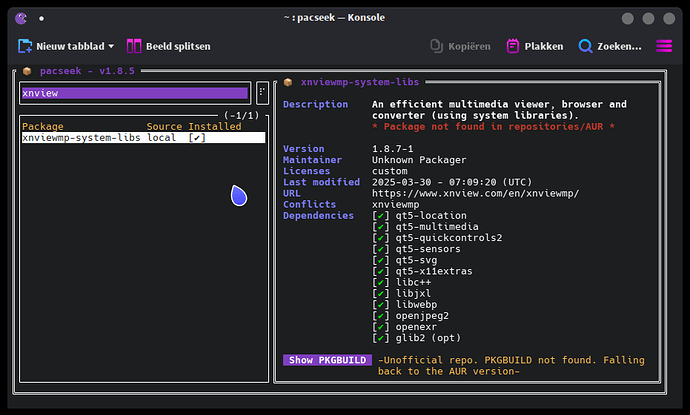Click the checkmark beside qt5-quickcontrols2
The image size is (690, 415).
(x=381, y=238)
